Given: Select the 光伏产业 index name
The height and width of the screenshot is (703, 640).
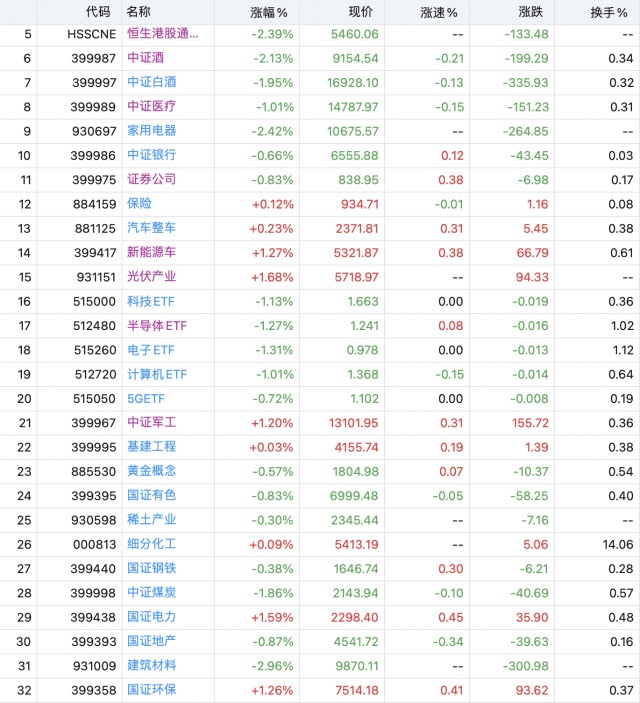Looking at the screenshot, I should pyautogui.click(x=152, y=277).
